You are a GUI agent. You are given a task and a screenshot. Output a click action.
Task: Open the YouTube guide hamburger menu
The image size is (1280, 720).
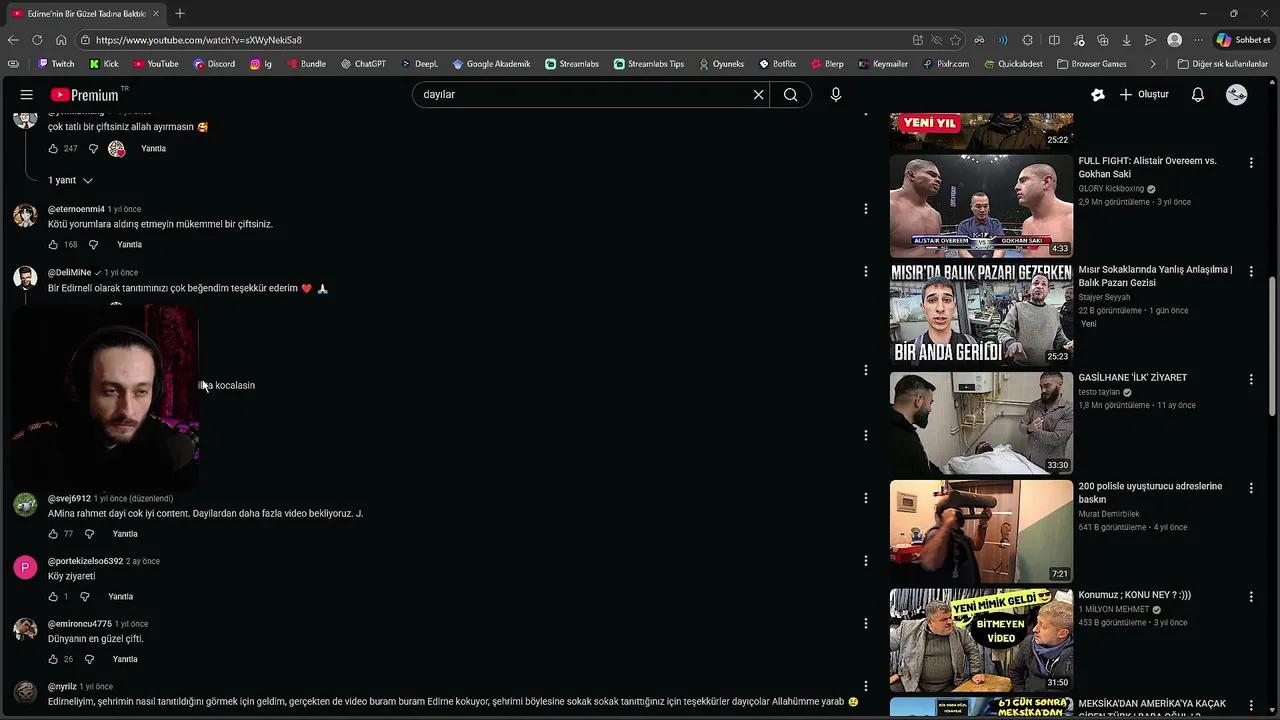click(x=27, y=95)
